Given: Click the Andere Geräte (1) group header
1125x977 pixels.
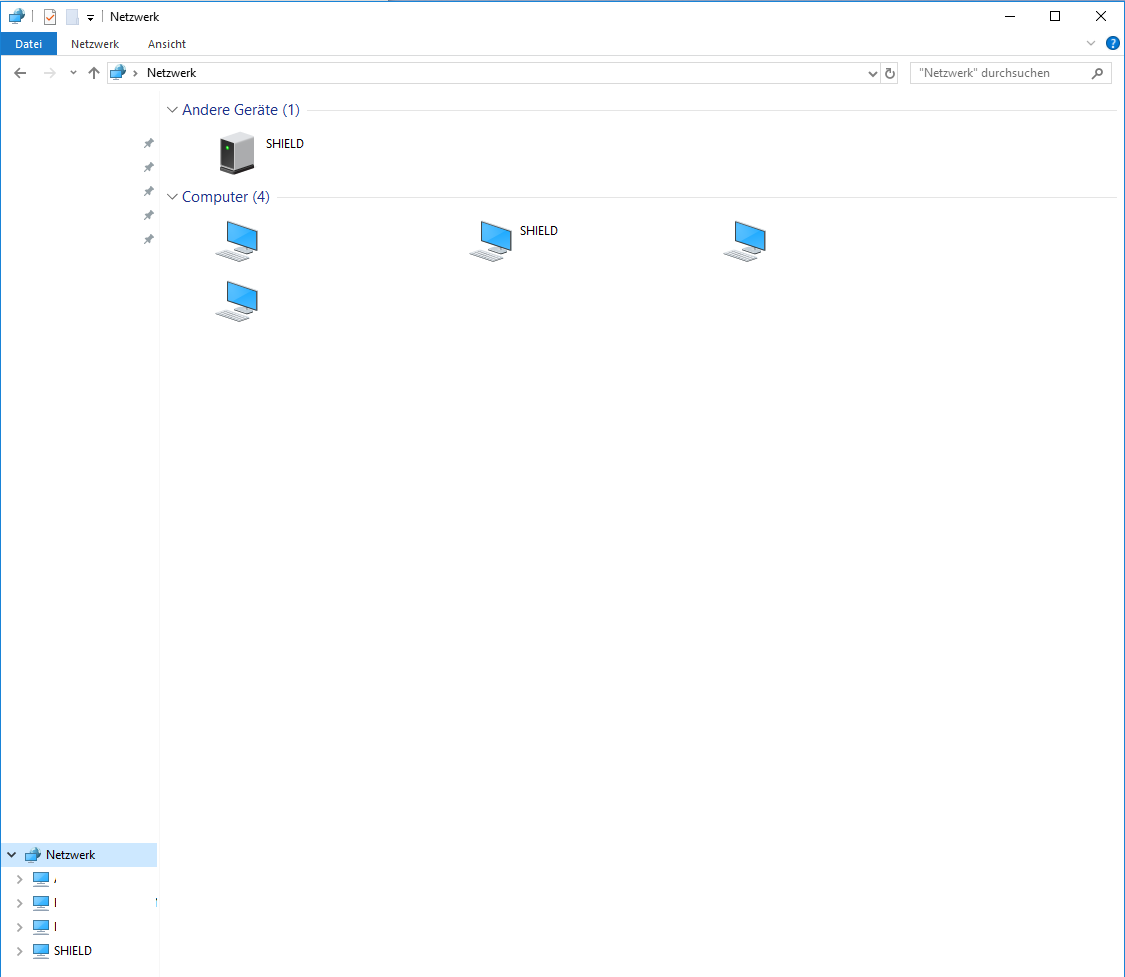Looking at the screenshot, I should coord(240,110).
